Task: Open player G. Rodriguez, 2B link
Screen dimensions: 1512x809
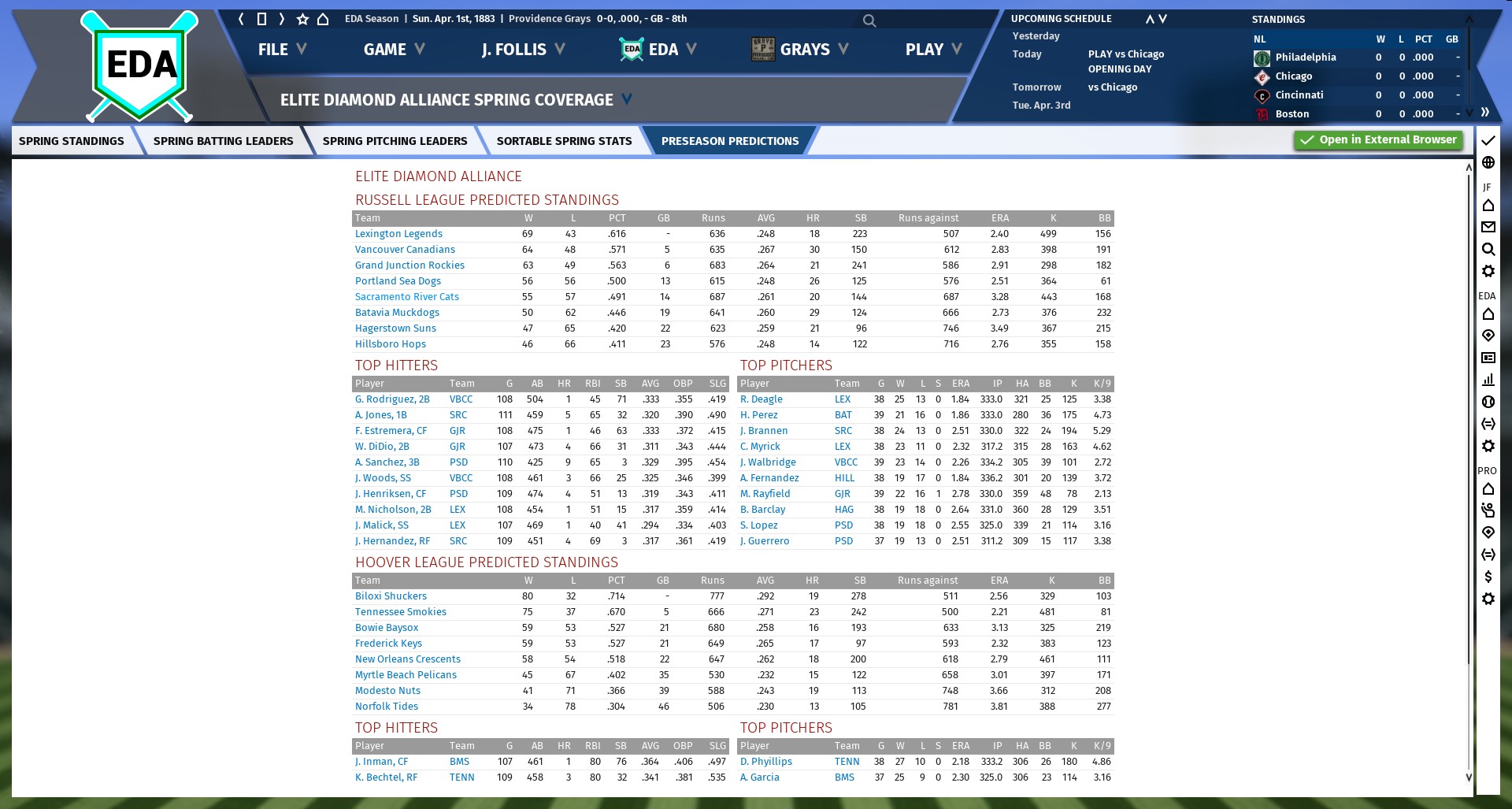Action: tap(392, 399)
